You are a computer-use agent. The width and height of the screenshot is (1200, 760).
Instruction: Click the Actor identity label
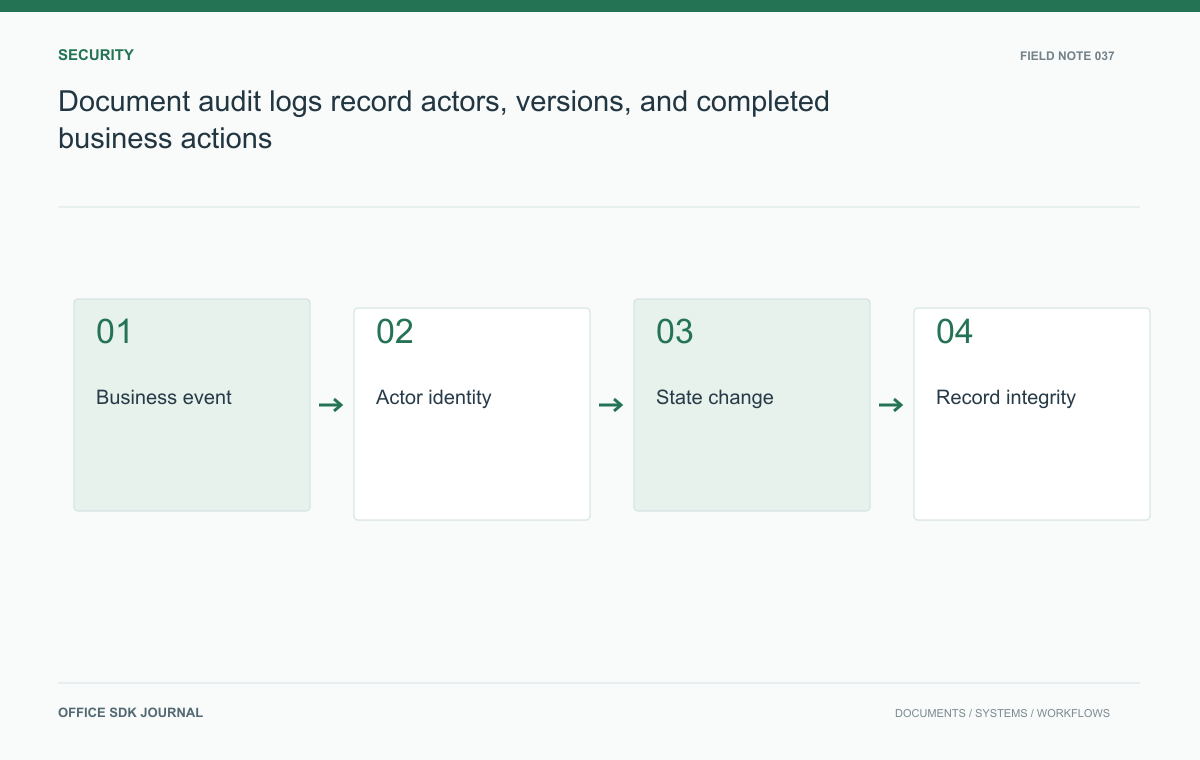tap(434, 397)
